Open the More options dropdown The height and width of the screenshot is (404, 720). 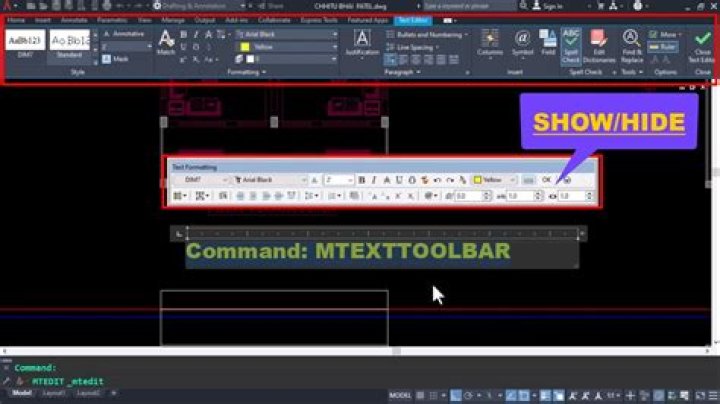click(665, 34)
